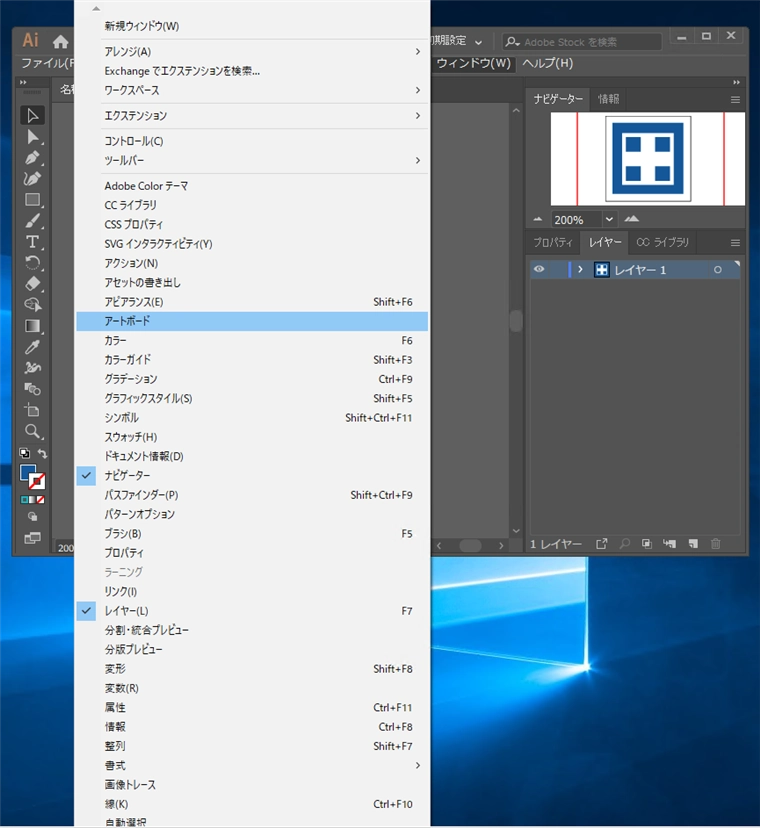The image size is (760, 828).
Task: Open the Navigator zoom percentage dropdown
Action: pyautogui.click(x=609, y=219)
